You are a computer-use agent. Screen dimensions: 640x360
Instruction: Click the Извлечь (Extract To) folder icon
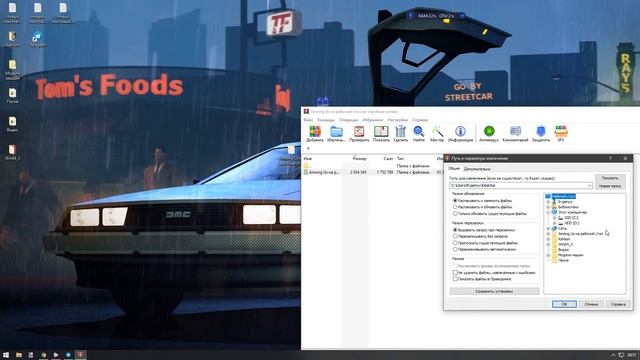pos(336,133)
